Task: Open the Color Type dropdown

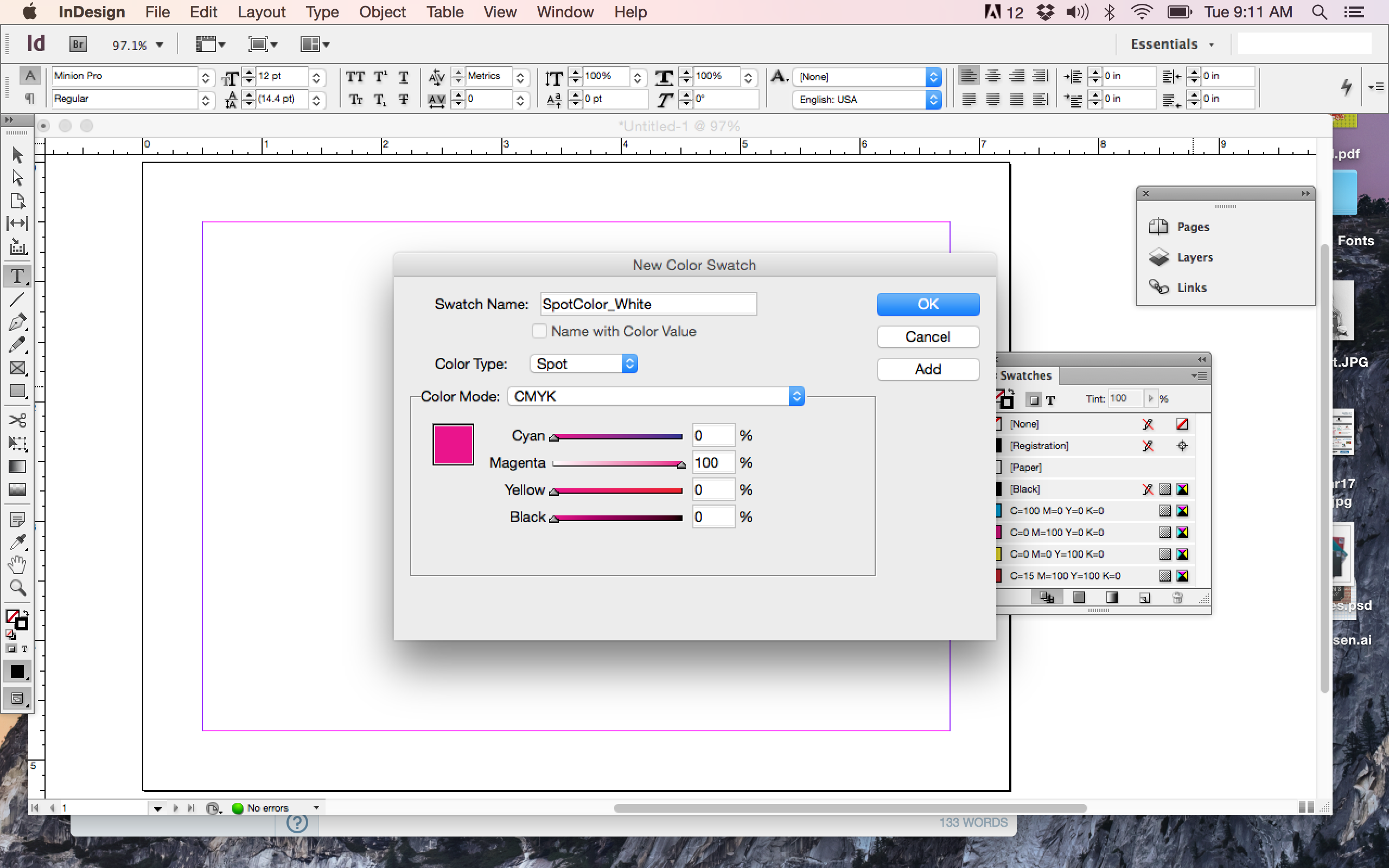Action: tap(584, 364)
